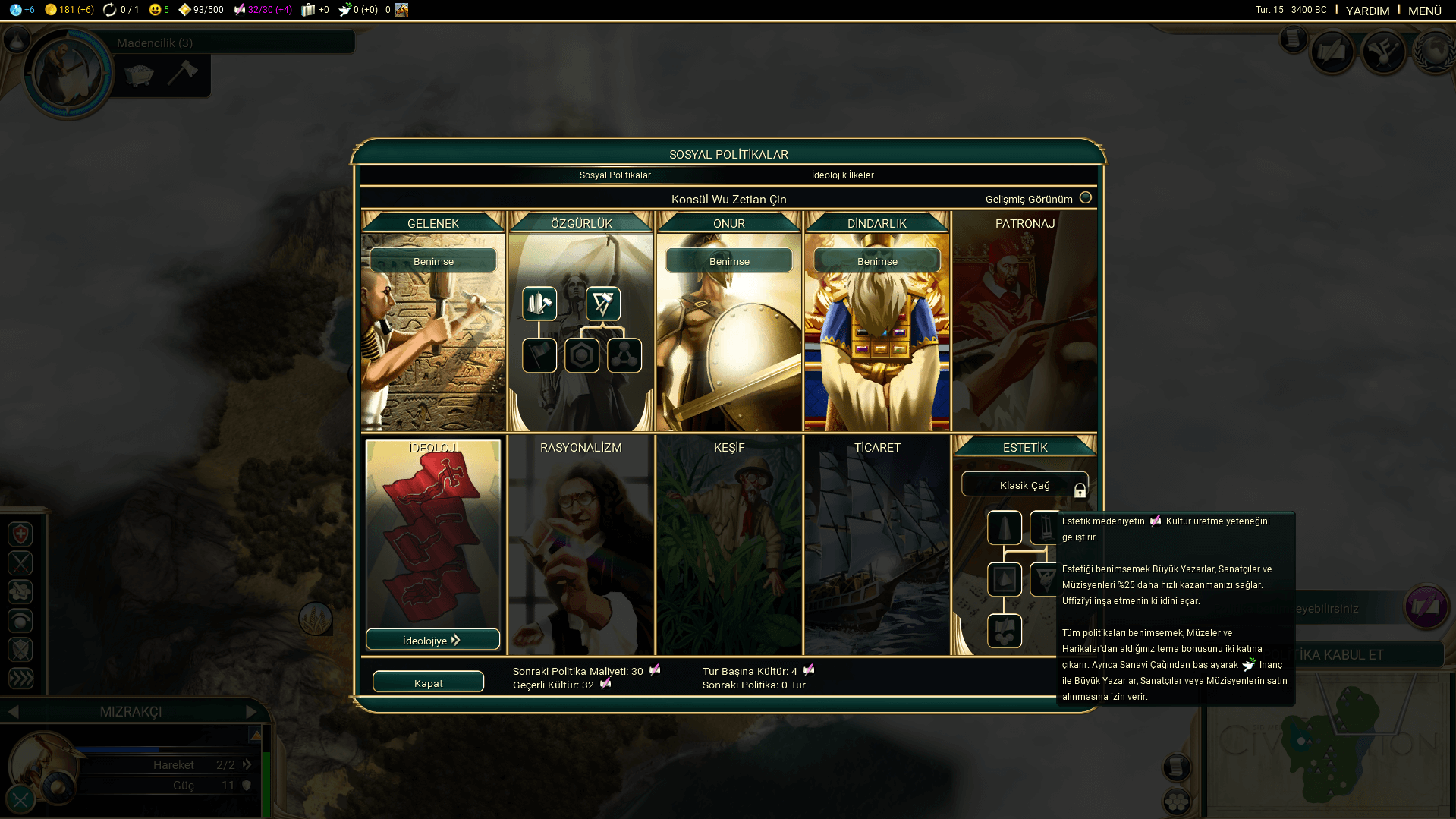Open the MENÜ menu
The width and height of the screenshot is (1456, 819).
coord(1425,11)
